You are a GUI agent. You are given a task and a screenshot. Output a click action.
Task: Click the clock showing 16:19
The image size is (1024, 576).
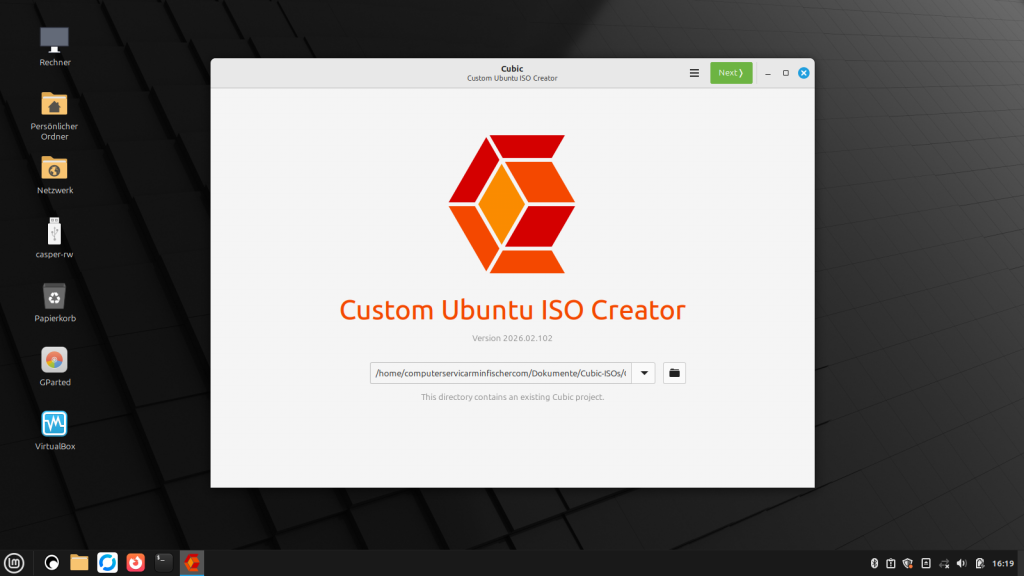click(1003, 563)
